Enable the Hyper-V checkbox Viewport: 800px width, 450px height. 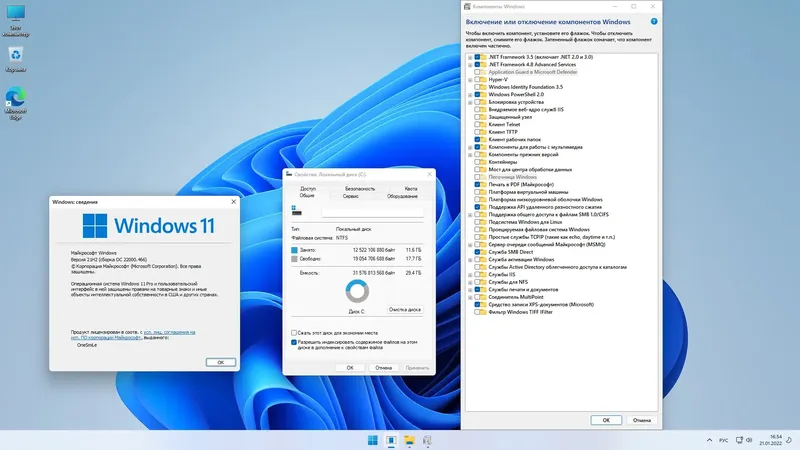point(477,80)
